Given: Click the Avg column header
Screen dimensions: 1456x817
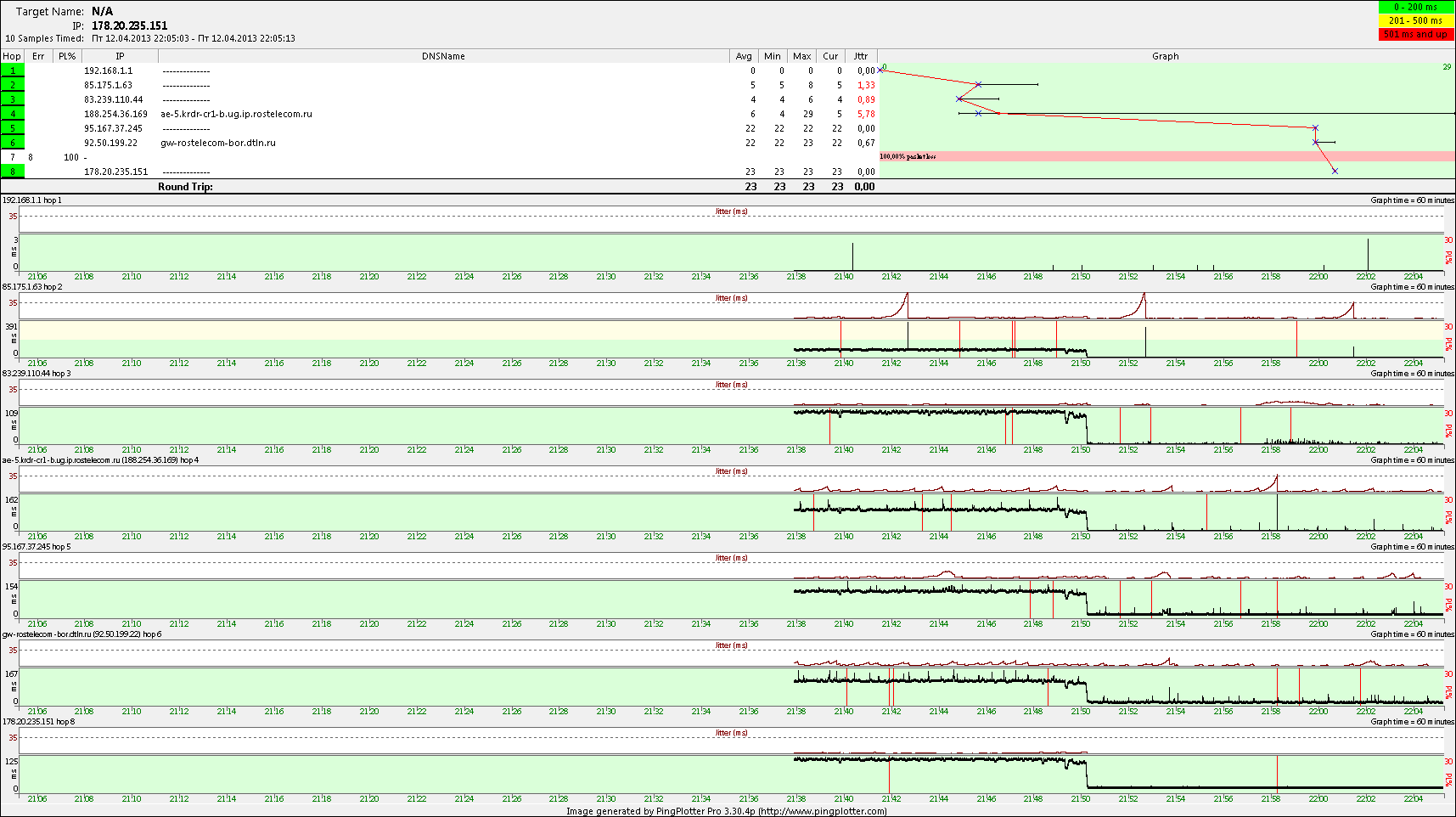Looking at the screenshot, I should (x=744, y=56).
